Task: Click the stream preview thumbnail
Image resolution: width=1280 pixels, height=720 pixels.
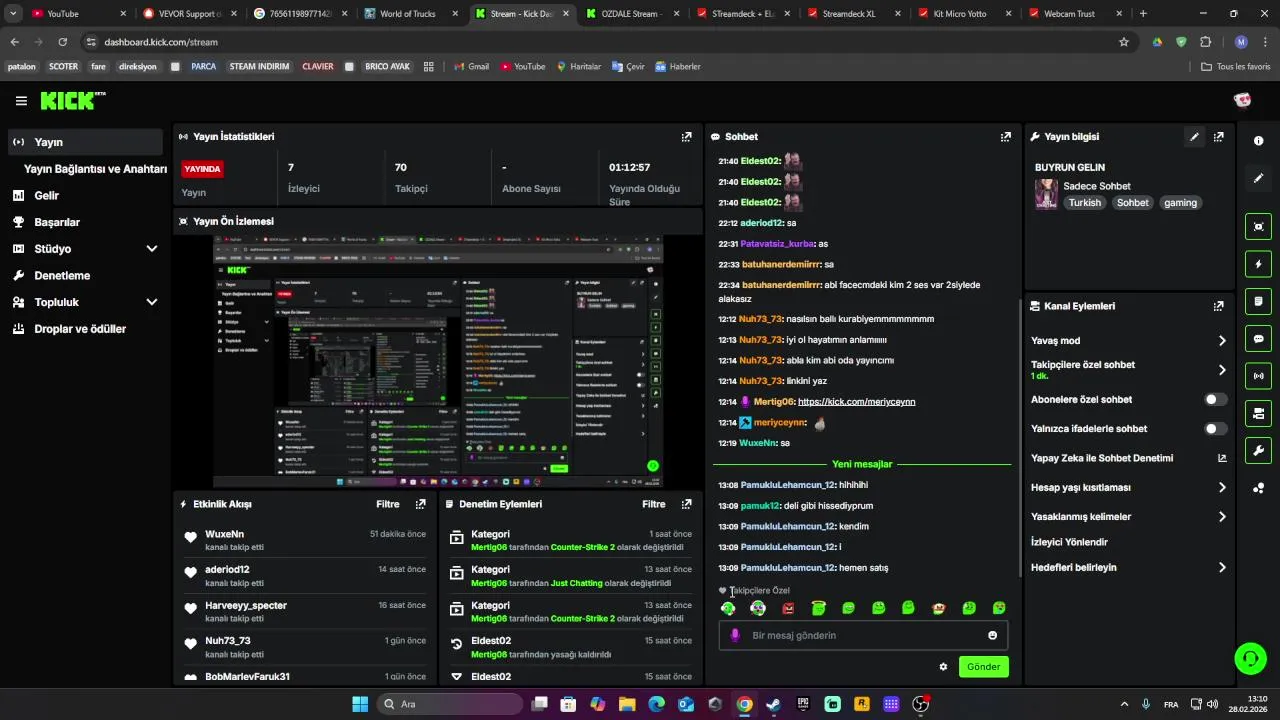Action: point(438,362)
